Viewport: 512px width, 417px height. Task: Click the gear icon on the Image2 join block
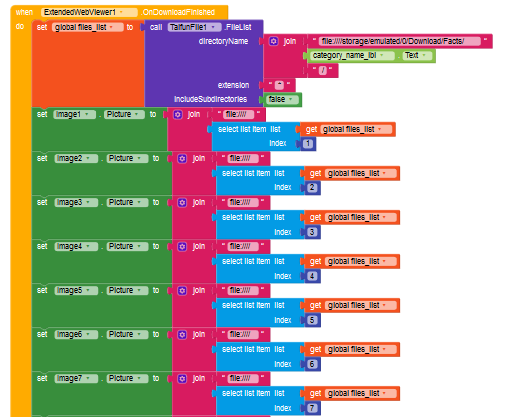pos(182,159)
